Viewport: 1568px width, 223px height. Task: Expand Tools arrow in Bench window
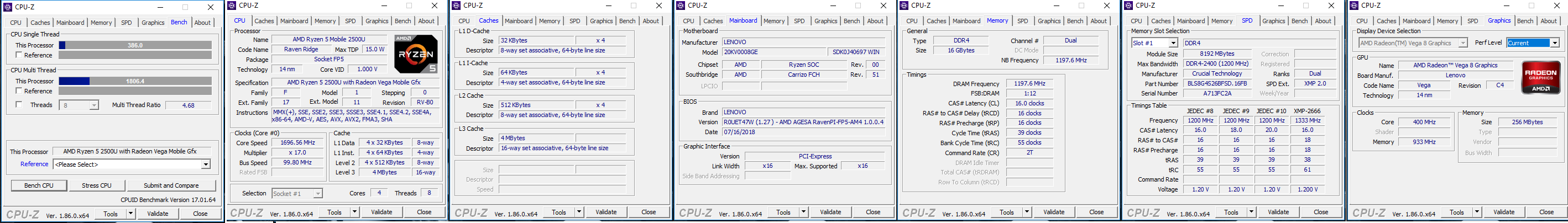[x=130, y=213]
